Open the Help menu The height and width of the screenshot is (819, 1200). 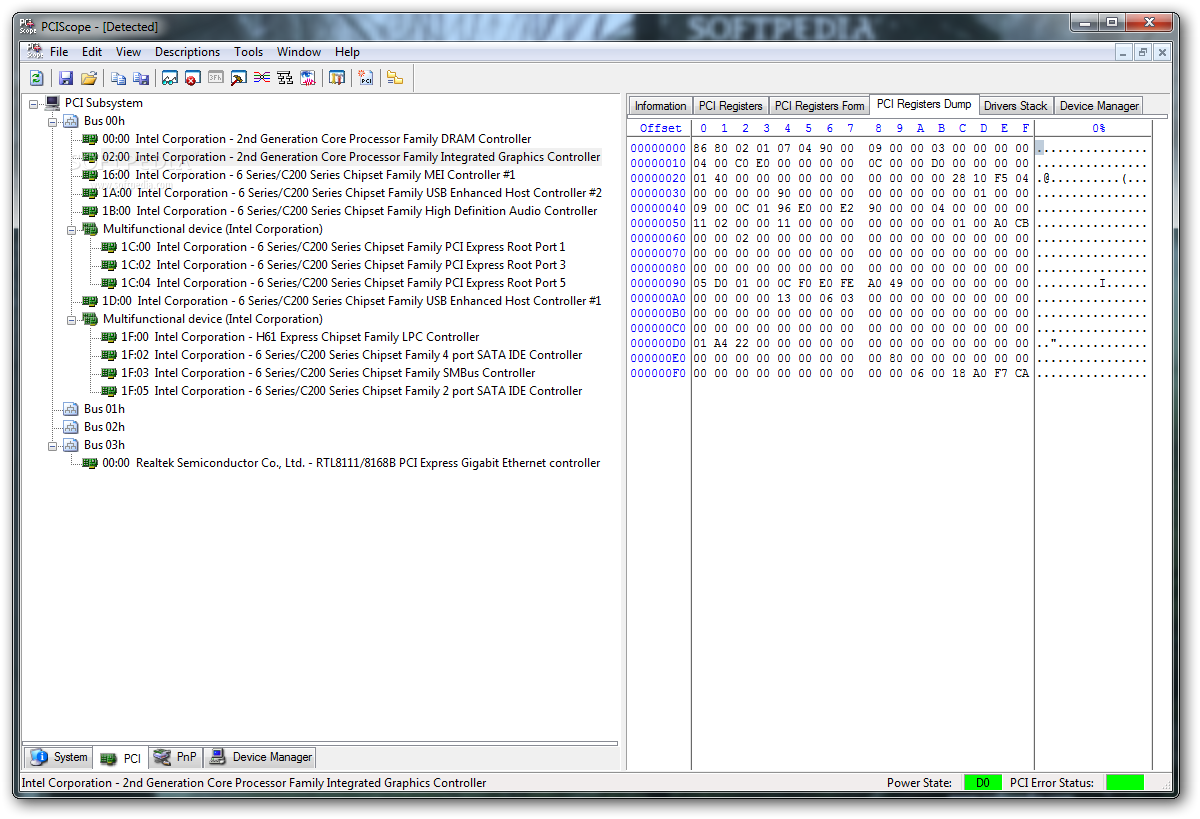coord(347,52)
